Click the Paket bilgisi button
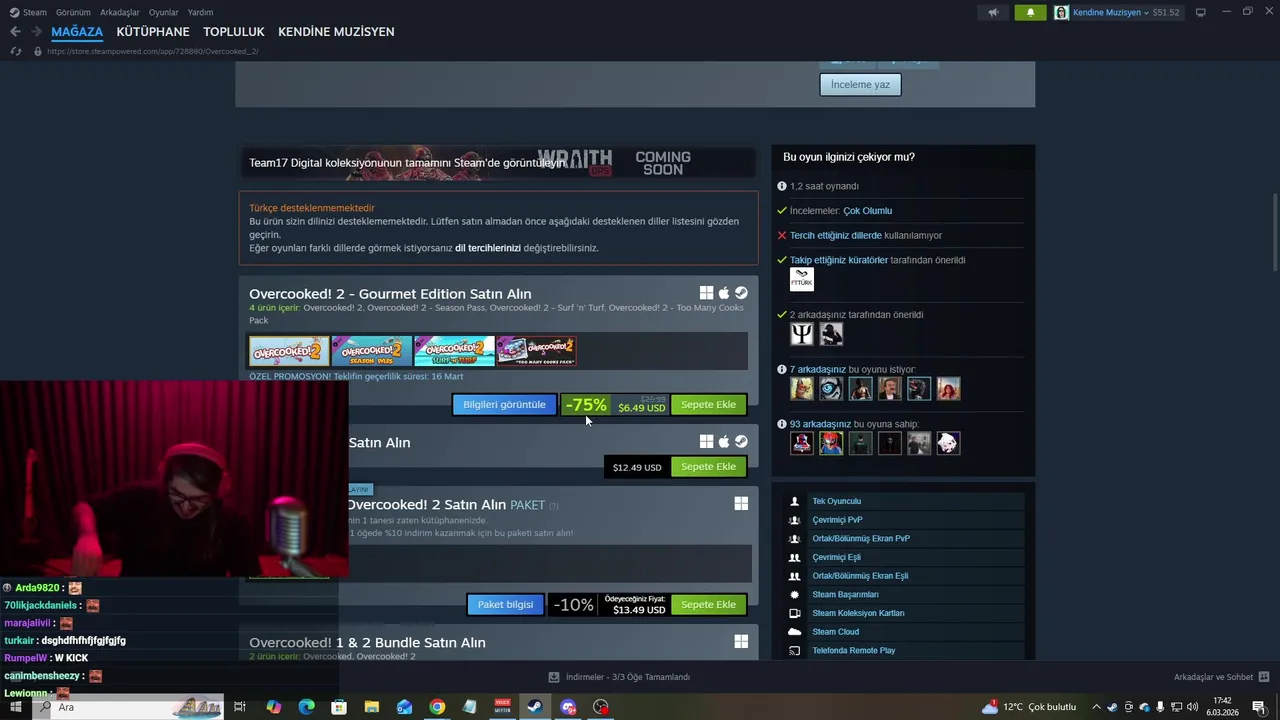1280x720 pixels. coord(505,605)
